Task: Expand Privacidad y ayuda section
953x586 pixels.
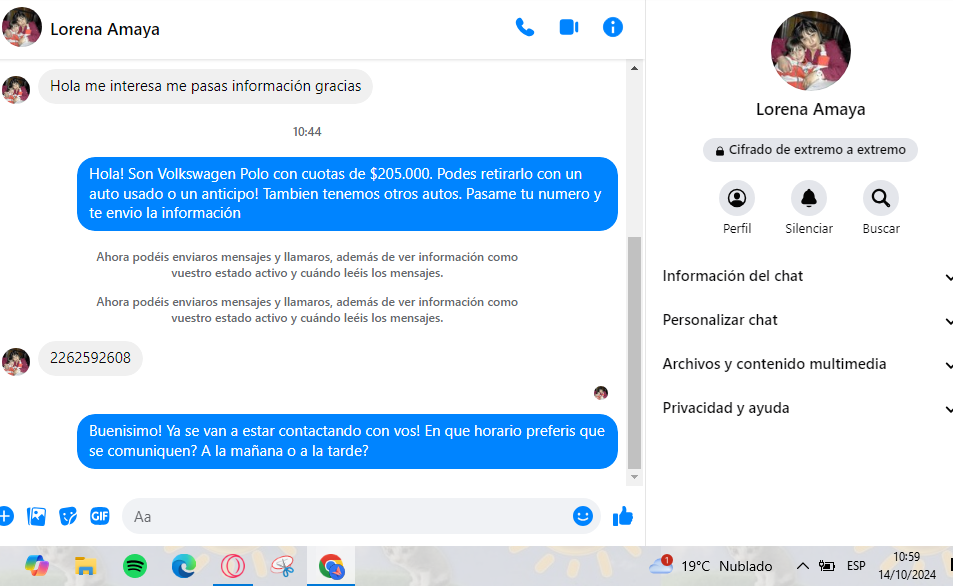Action: coord(805,408)
